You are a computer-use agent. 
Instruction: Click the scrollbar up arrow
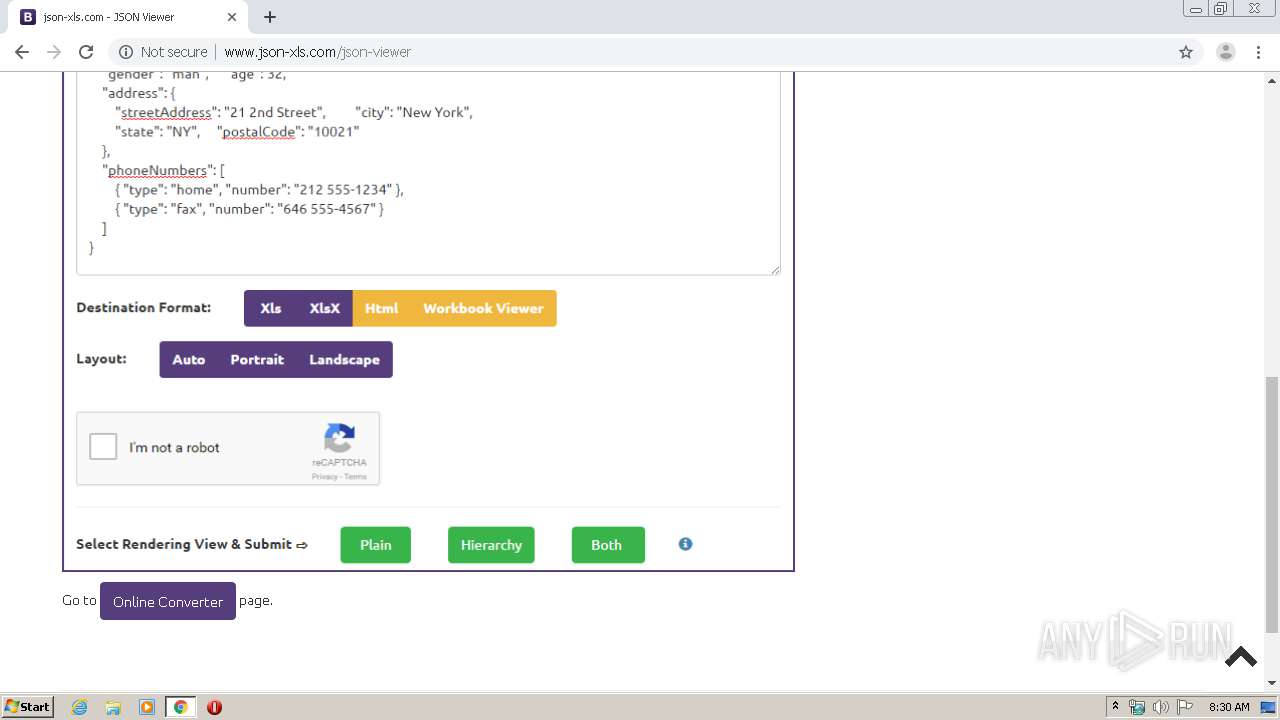click(1271, 80)
